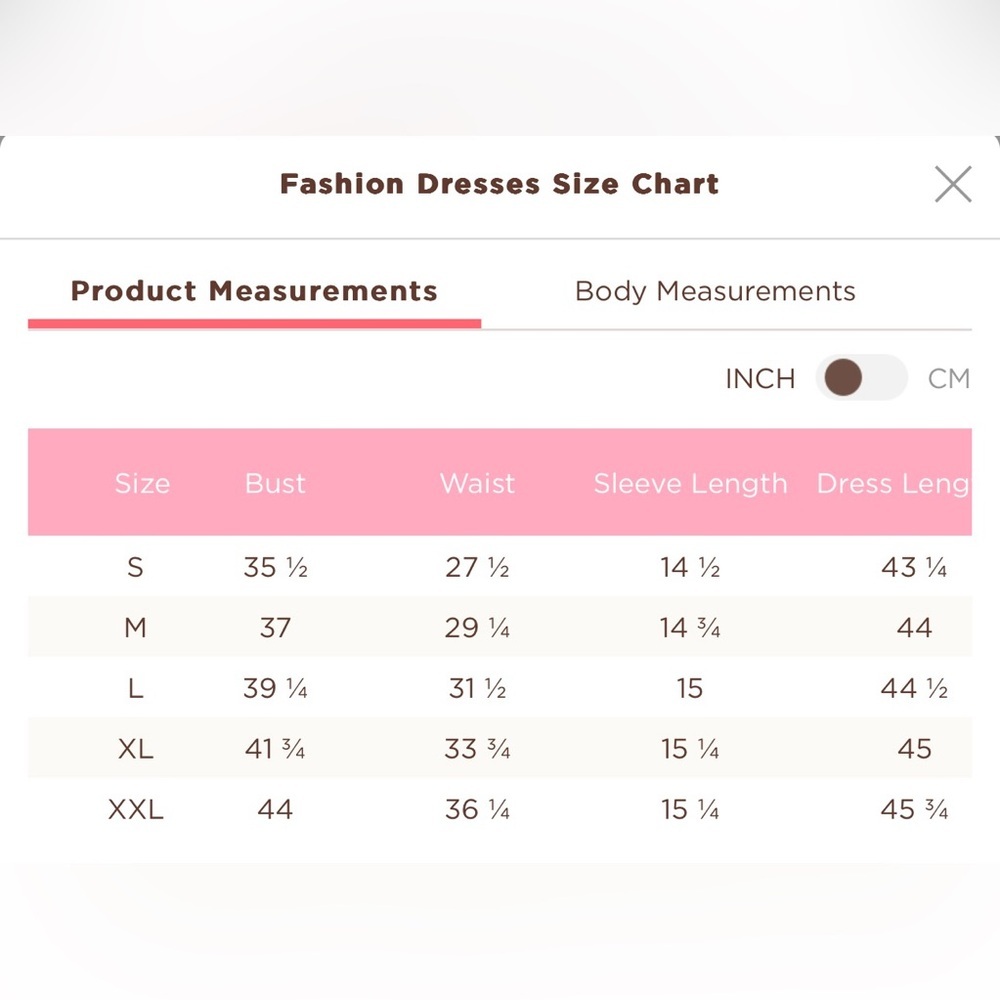The height and width of the screenshot is (1000, 1000).
Task: Click the Bust column header
Action: click(x=275, y=483)
